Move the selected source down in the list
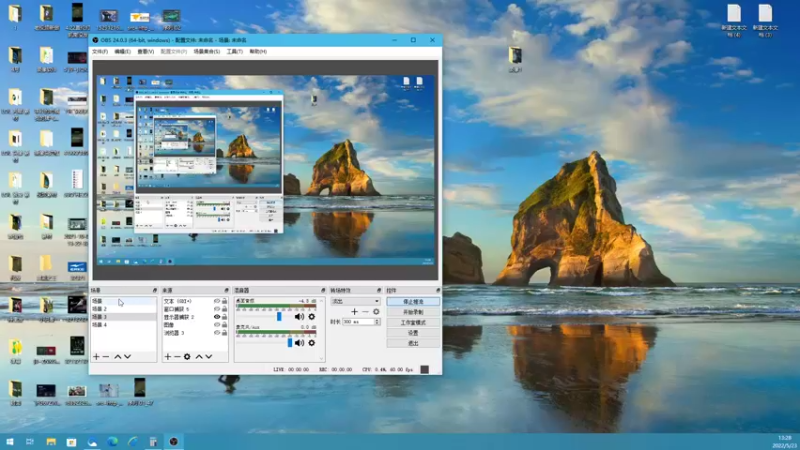 pos(209,357)
